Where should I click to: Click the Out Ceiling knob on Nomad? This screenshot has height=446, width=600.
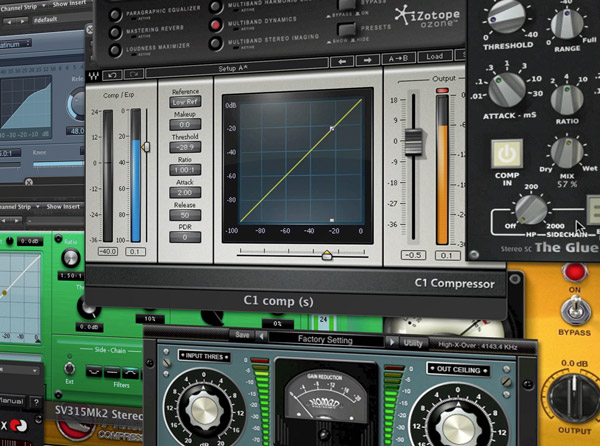[458, 425]
